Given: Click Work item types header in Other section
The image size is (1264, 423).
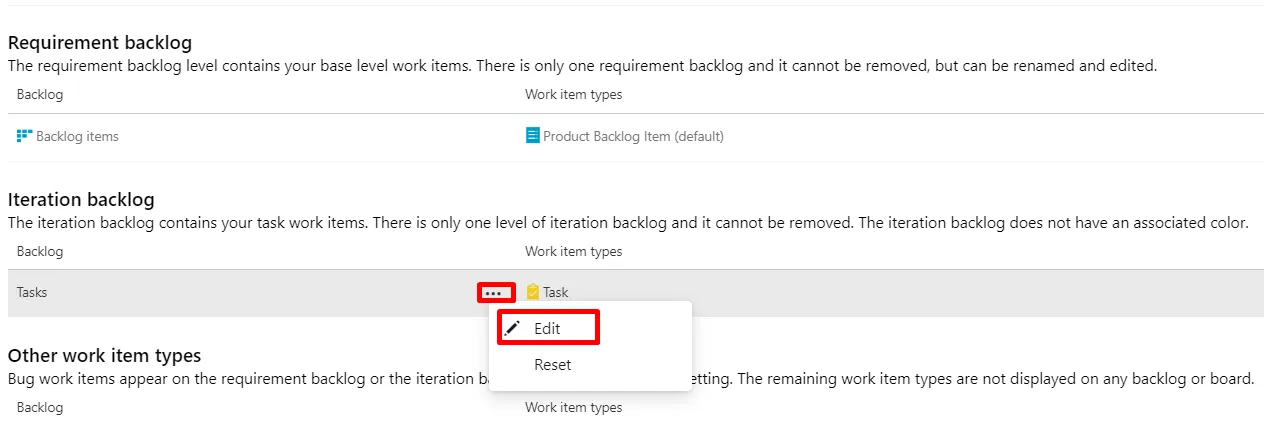Looking at the screenshot, I should click(x=573, y=408).
